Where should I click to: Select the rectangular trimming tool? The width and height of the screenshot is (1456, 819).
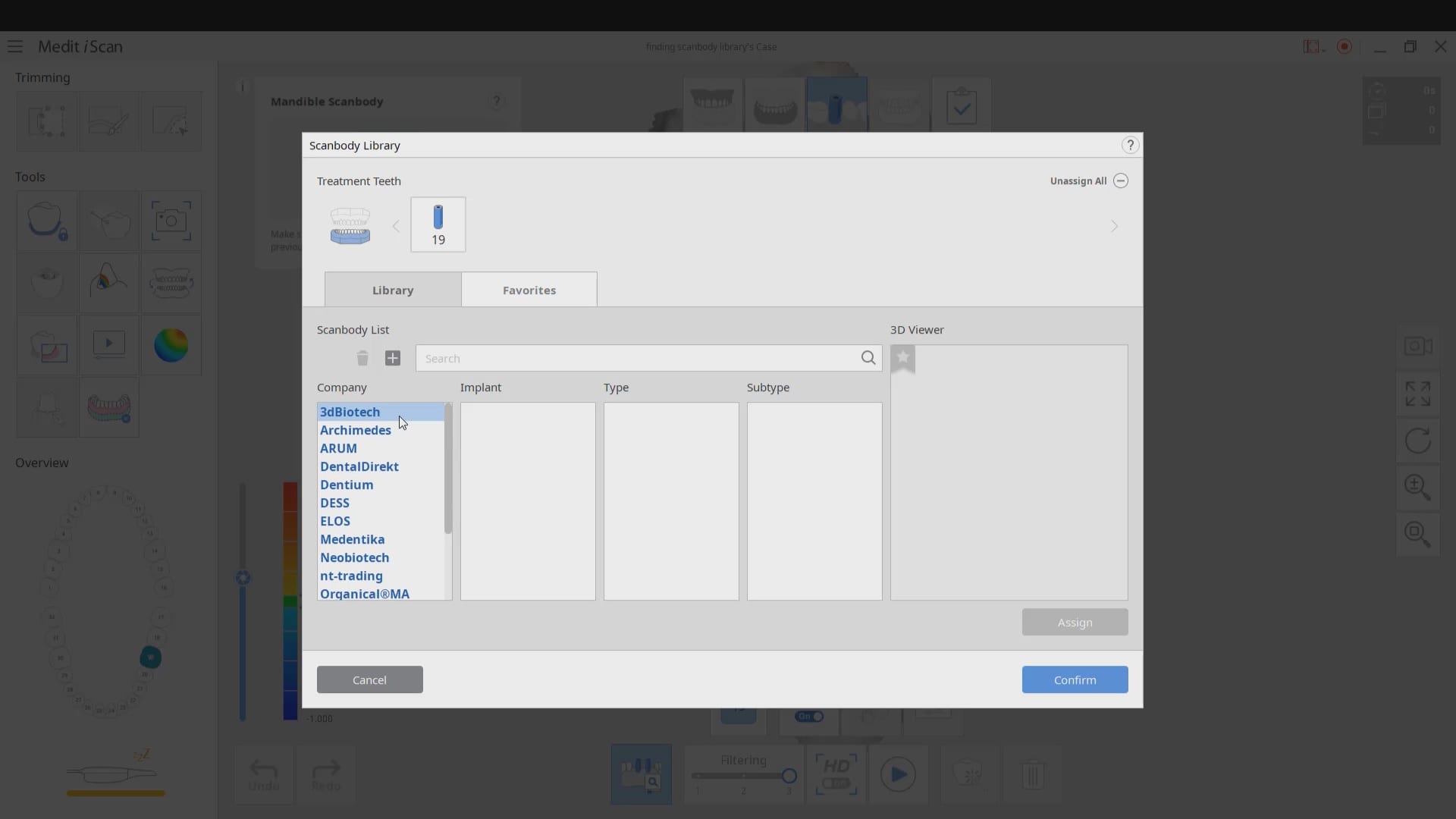(x=46, y=121)
